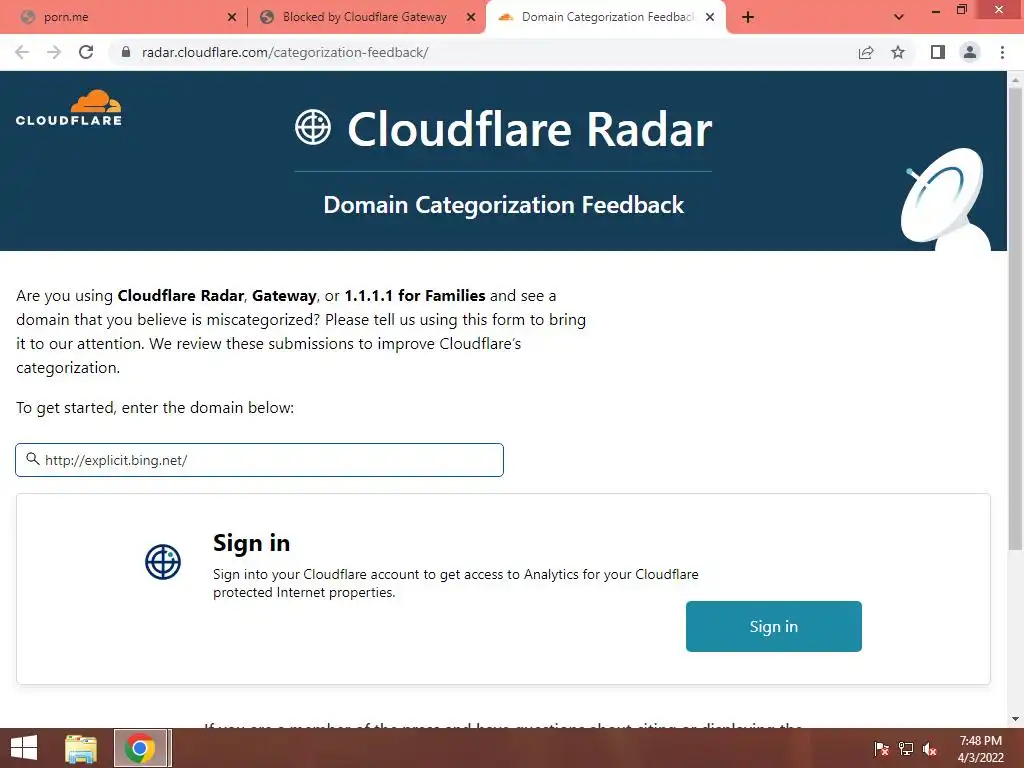Click the Sign in button
Screen dimensions: 1024x768
pos(774,626)
